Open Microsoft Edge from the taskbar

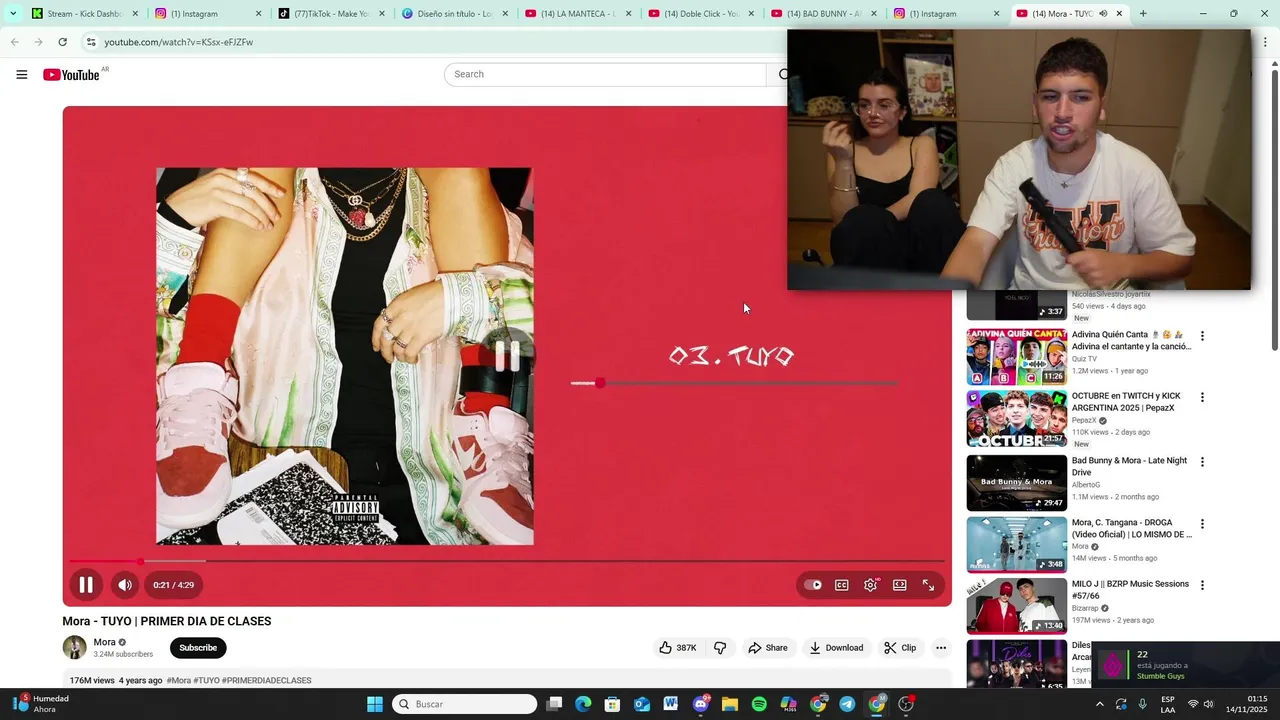pos(583,704)
